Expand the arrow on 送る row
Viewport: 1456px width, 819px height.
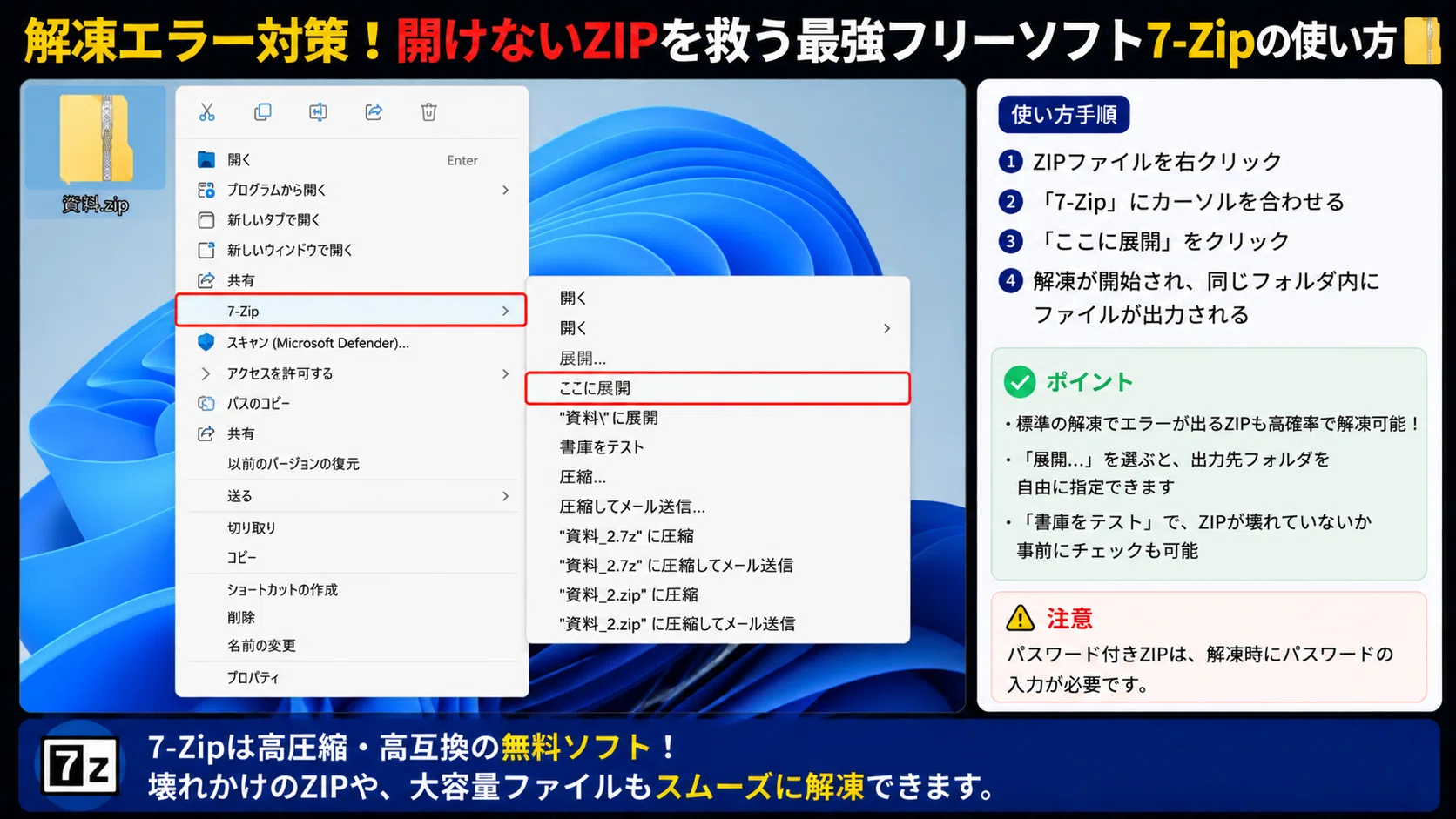(x=506, y=496)
